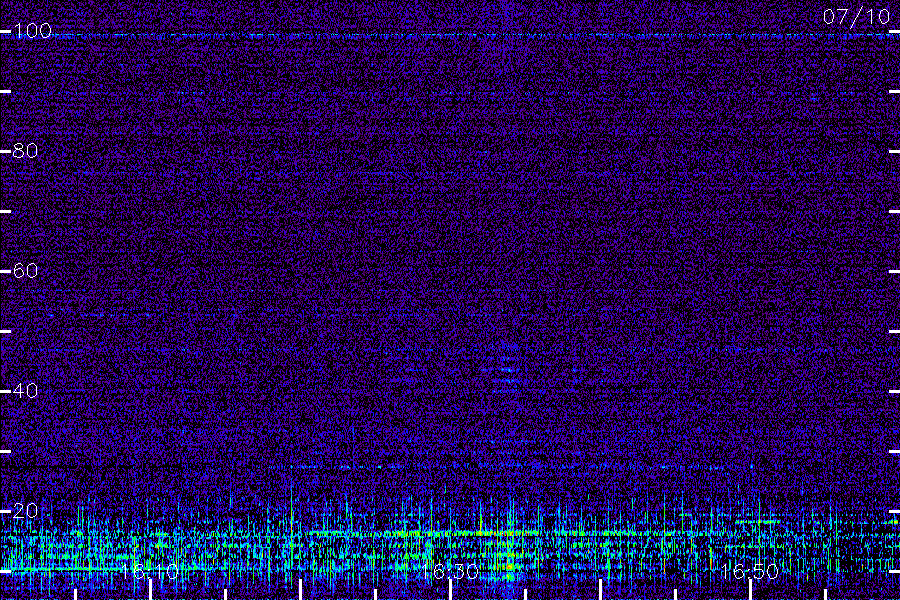Click the 16:50 time label
This screenshot has height=600, width=900.
coord(750,571)
